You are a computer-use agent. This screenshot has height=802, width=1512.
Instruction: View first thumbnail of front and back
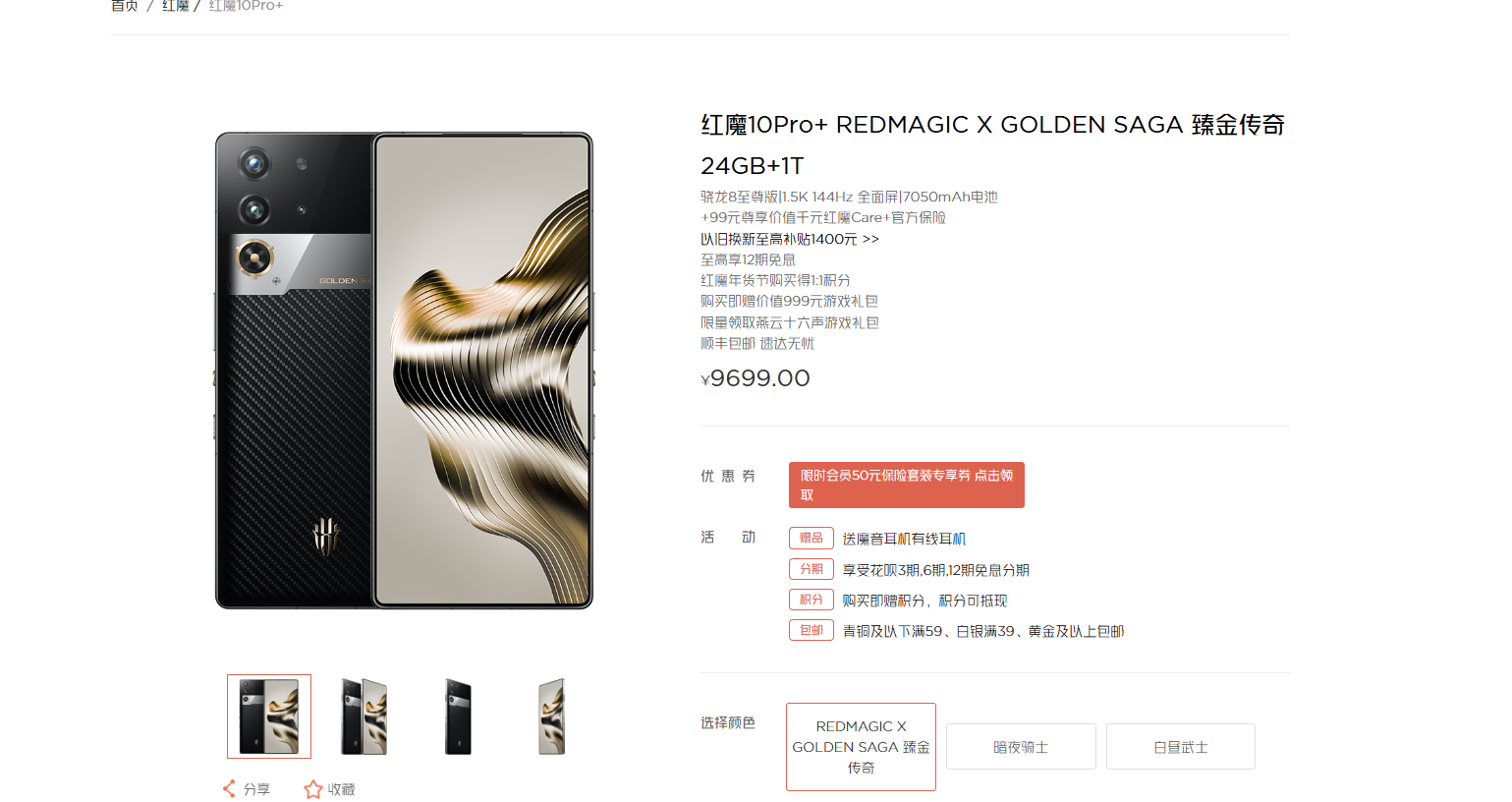[x=269, y=716]
